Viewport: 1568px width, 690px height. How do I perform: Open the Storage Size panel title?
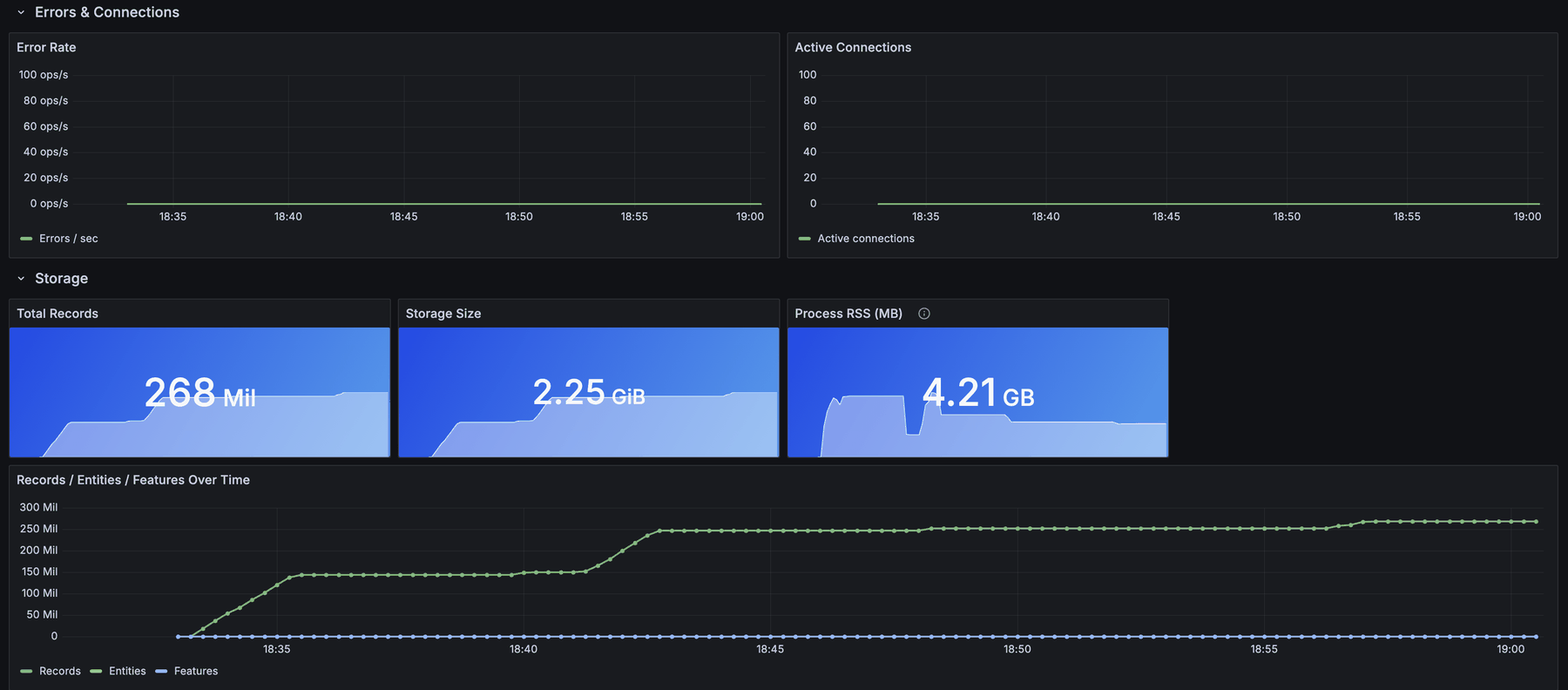[x=443, y=314]
